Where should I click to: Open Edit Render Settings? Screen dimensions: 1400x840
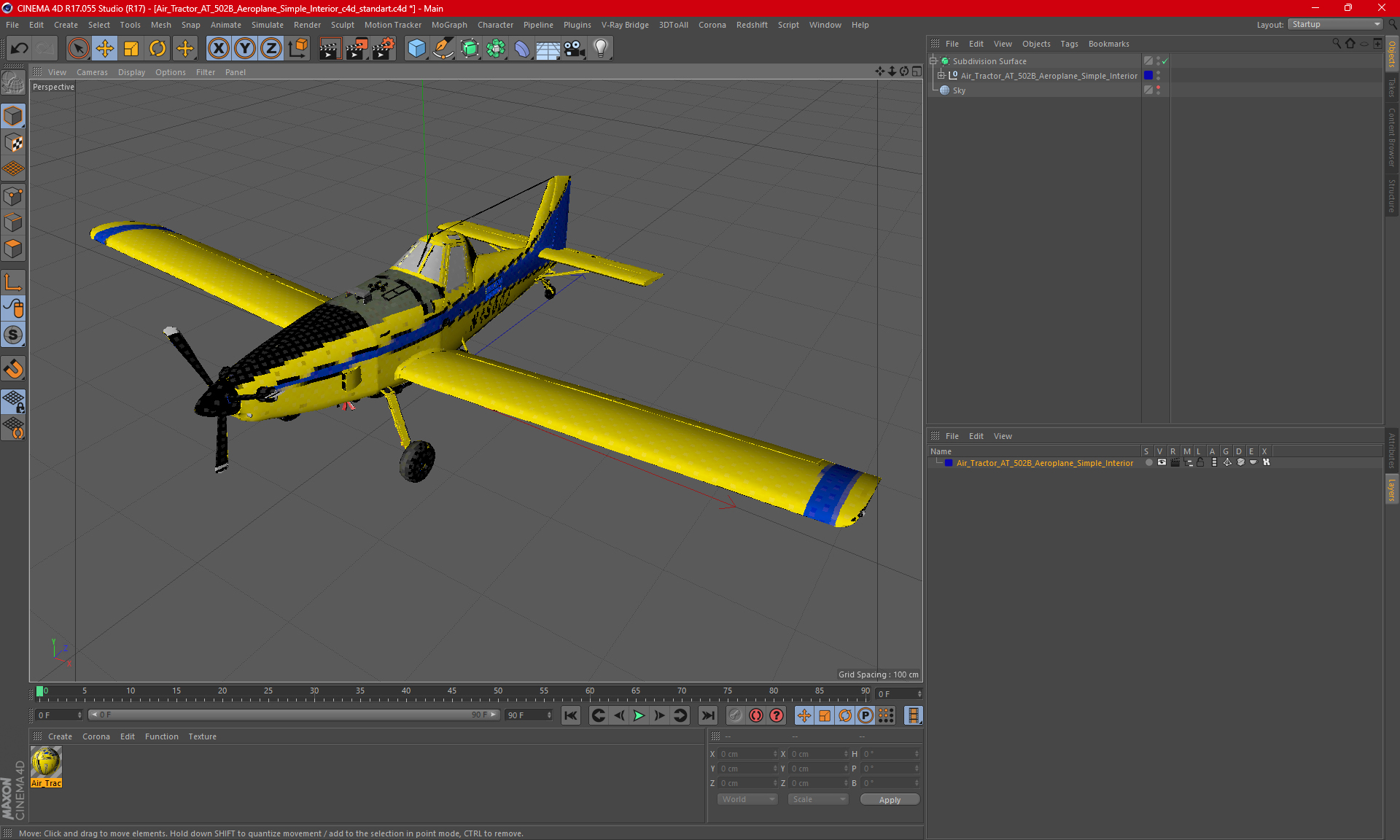click(x=384, y=49)
